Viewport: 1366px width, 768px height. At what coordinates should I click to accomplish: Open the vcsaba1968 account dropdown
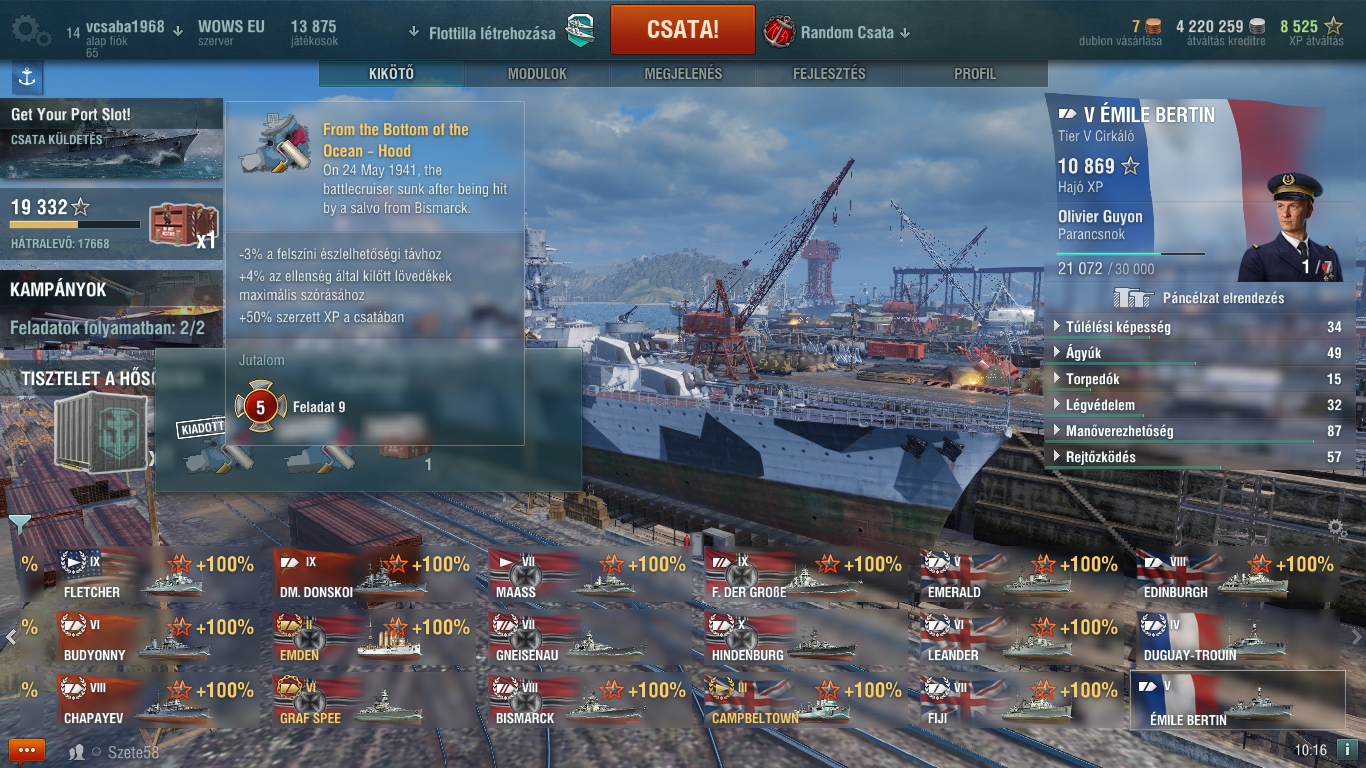(134, 28)
